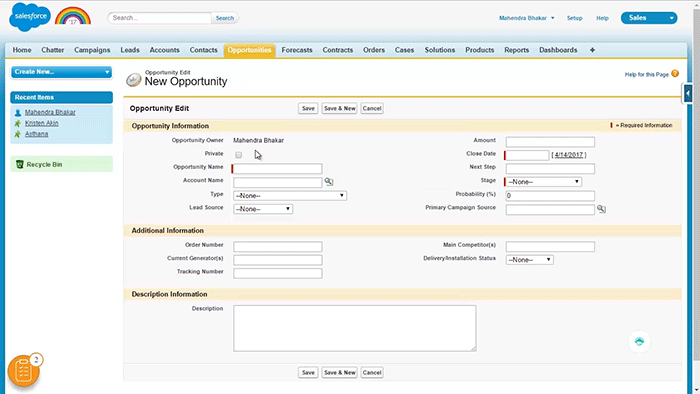Image resolution: width=700 pixels, height=394 pixels.
Task: Click the Recycle Bin link
Action: click(44, 165)
